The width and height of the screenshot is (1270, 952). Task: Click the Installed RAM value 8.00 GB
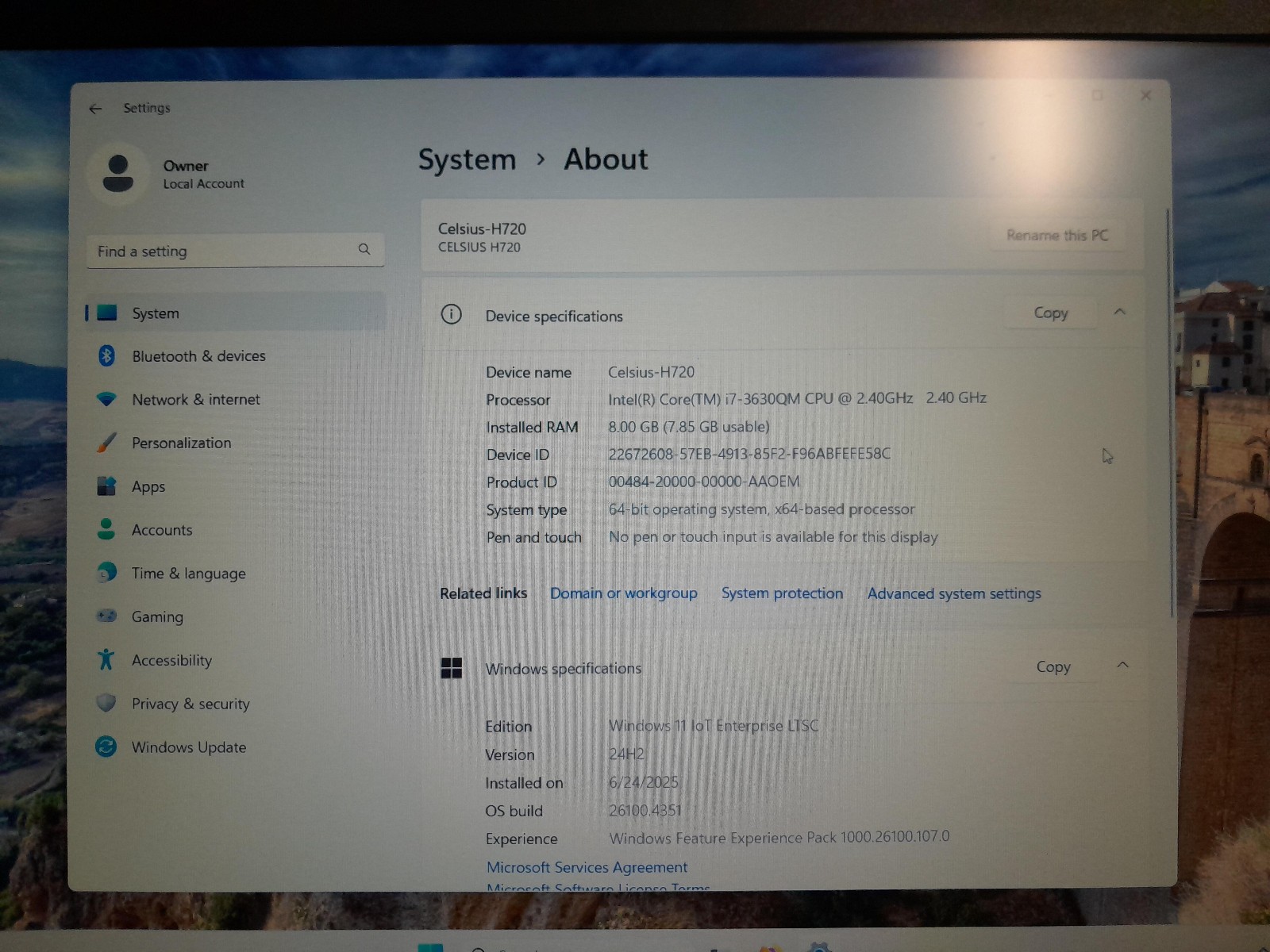coord(689,427)
